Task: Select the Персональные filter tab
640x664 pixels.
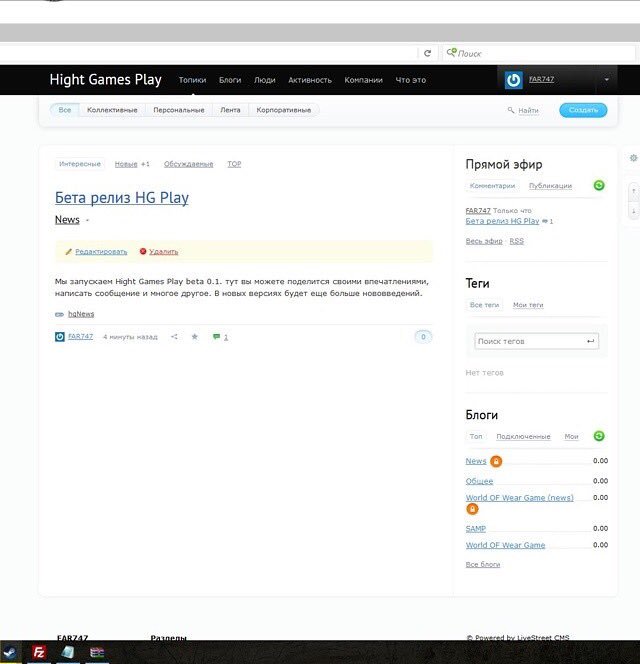Action: 179,110
